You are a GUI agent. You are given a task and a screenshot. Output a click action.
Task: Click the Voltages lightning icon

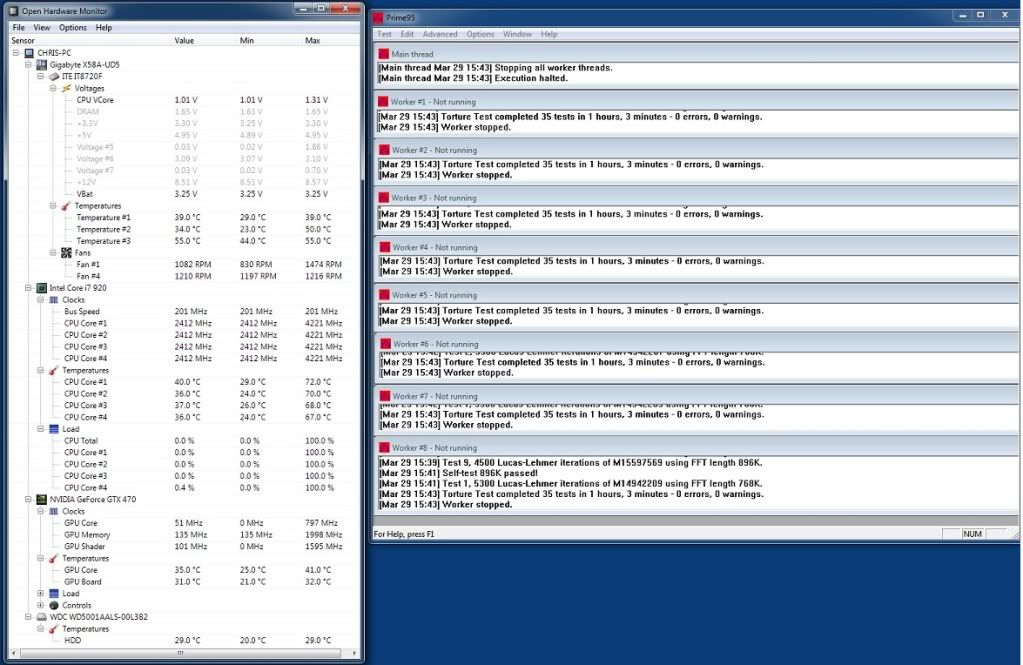point(66,88)
